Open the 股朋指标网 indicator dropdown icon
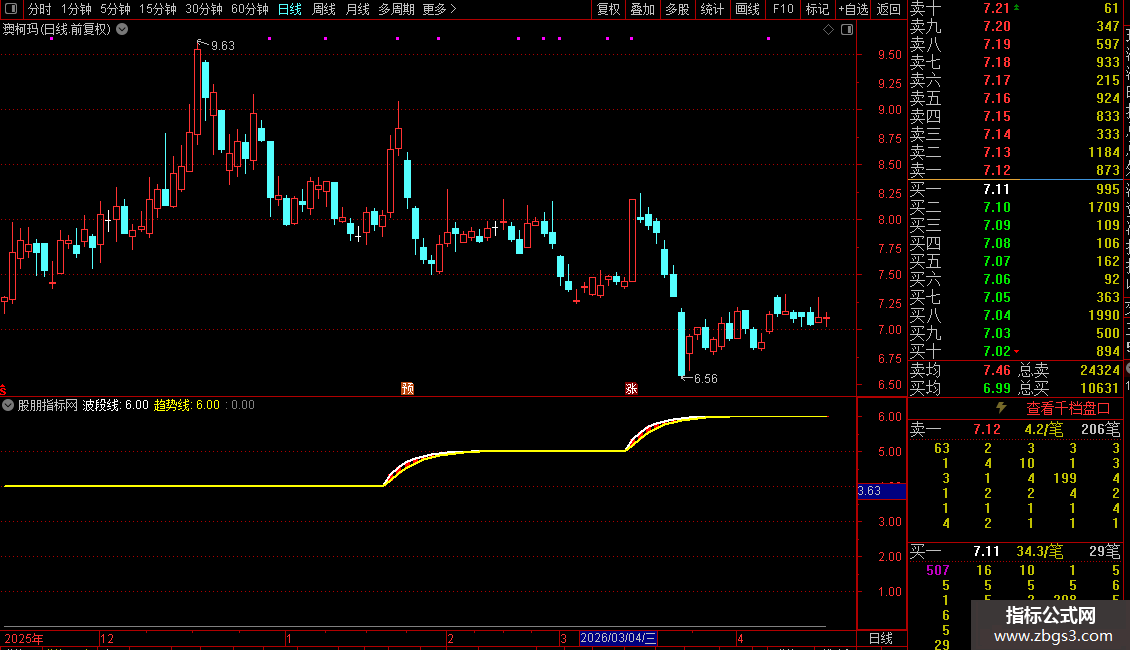Image resolution: width=1130 pixels, height=650 pixels. coord(8,405)
